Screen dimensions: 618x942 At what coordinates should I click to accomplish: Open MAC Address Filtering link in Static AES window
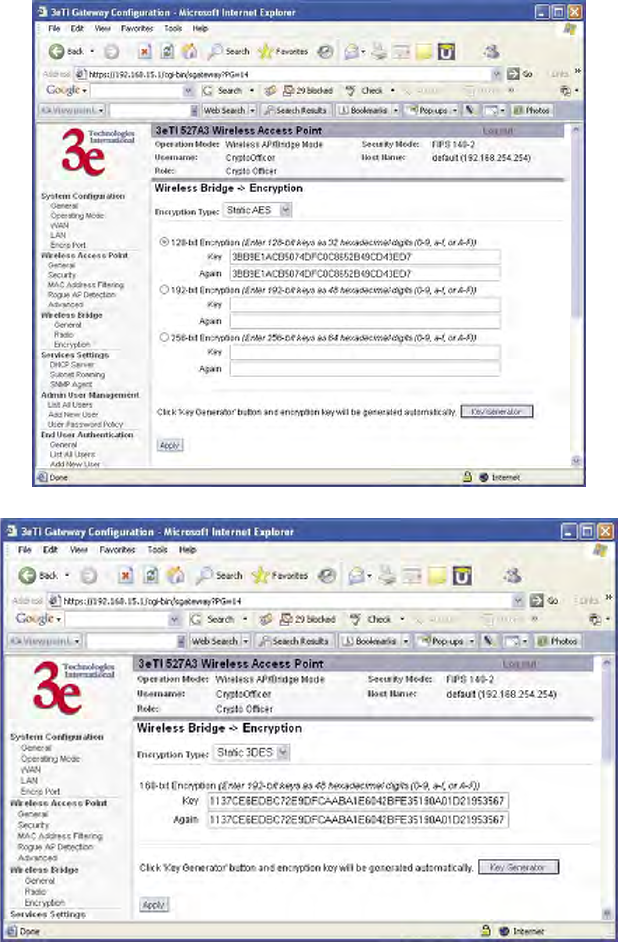(x=86, y=285)
